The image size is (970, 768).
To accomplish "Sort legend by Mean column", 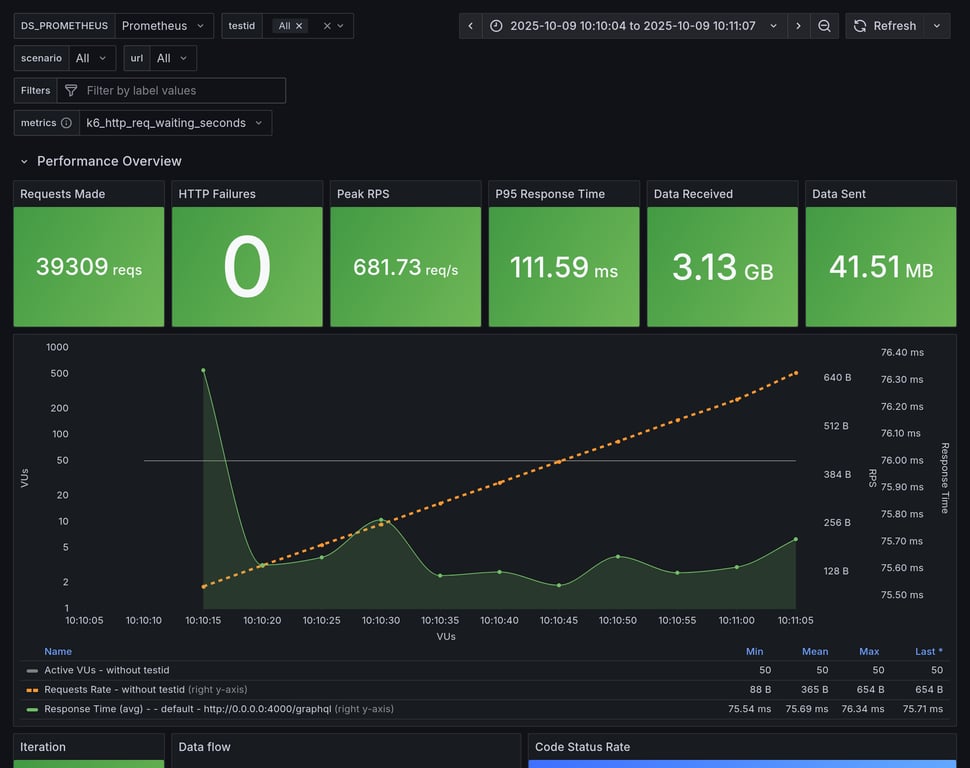I will pos(814,651).
